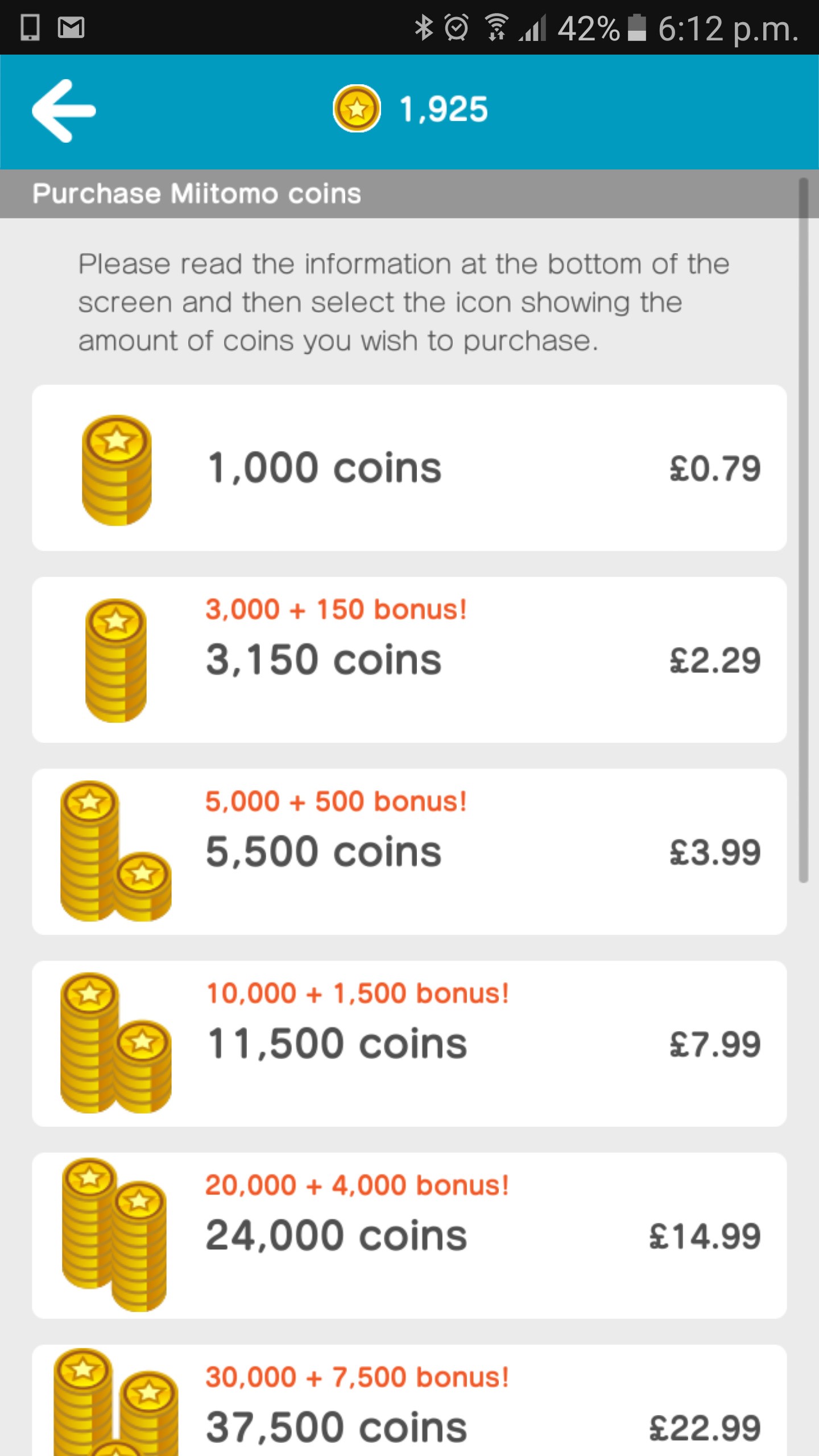Tap the Bluetooth status bar icon
The image size is (819, 1456).
tap(424, 27)
